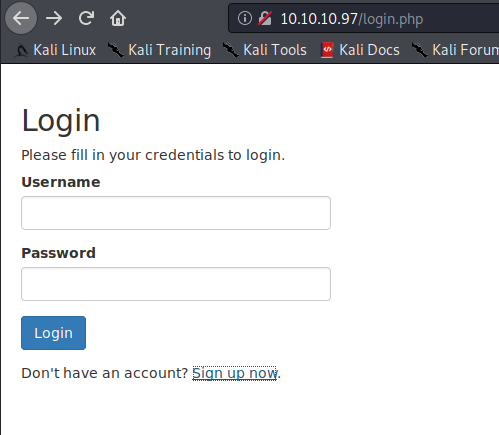
Task: Click the forward navigation arrow
Action: coord(54,18)
